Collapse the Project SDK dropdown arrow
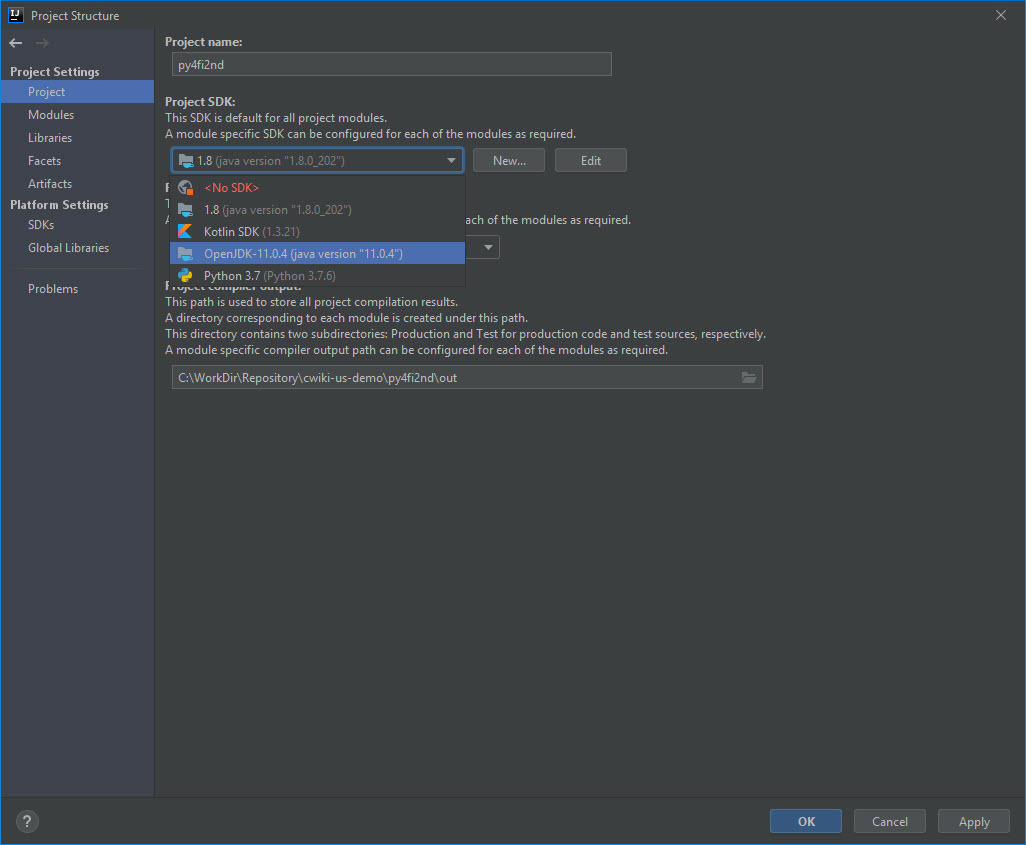 pyautogui.click(x=451, y=160)
